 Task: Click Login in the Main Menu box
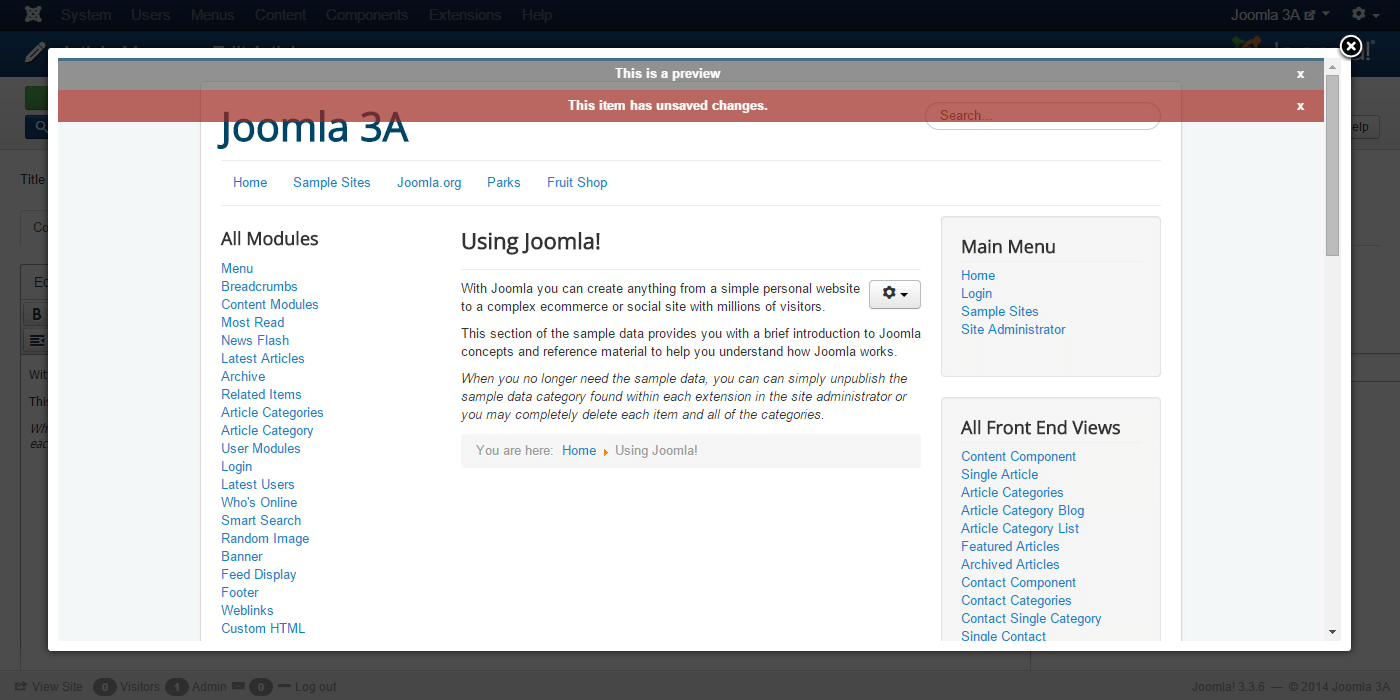click(977, 294)
